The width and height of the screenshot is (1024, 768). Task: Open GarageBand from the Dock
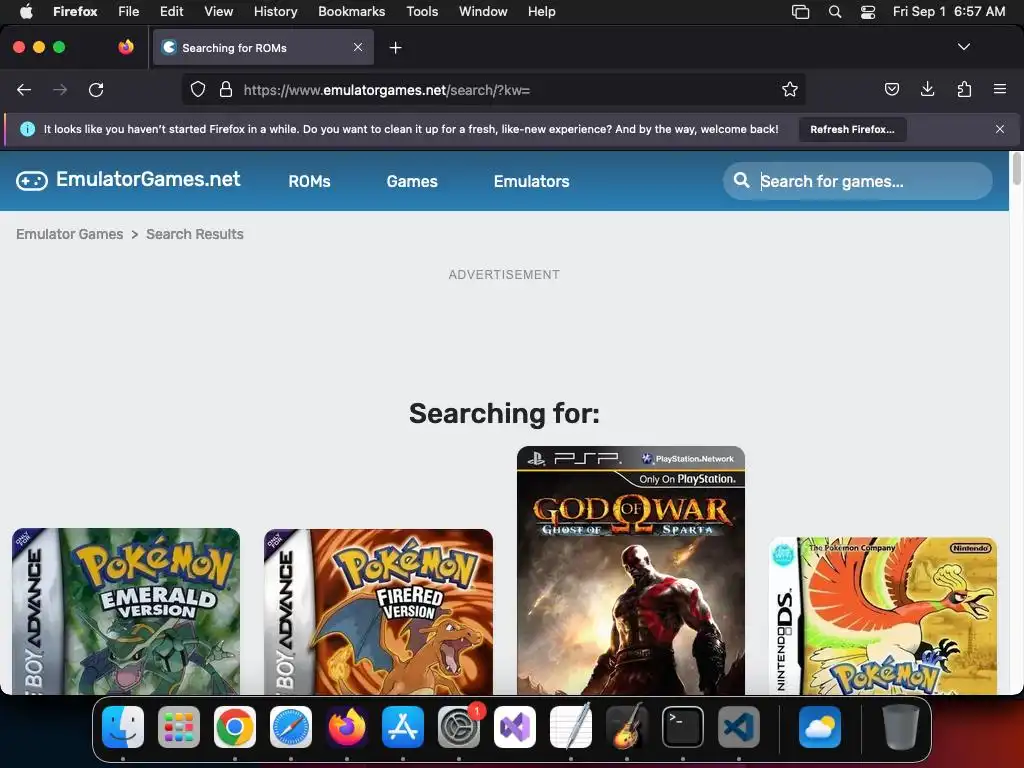coord(627,727)
